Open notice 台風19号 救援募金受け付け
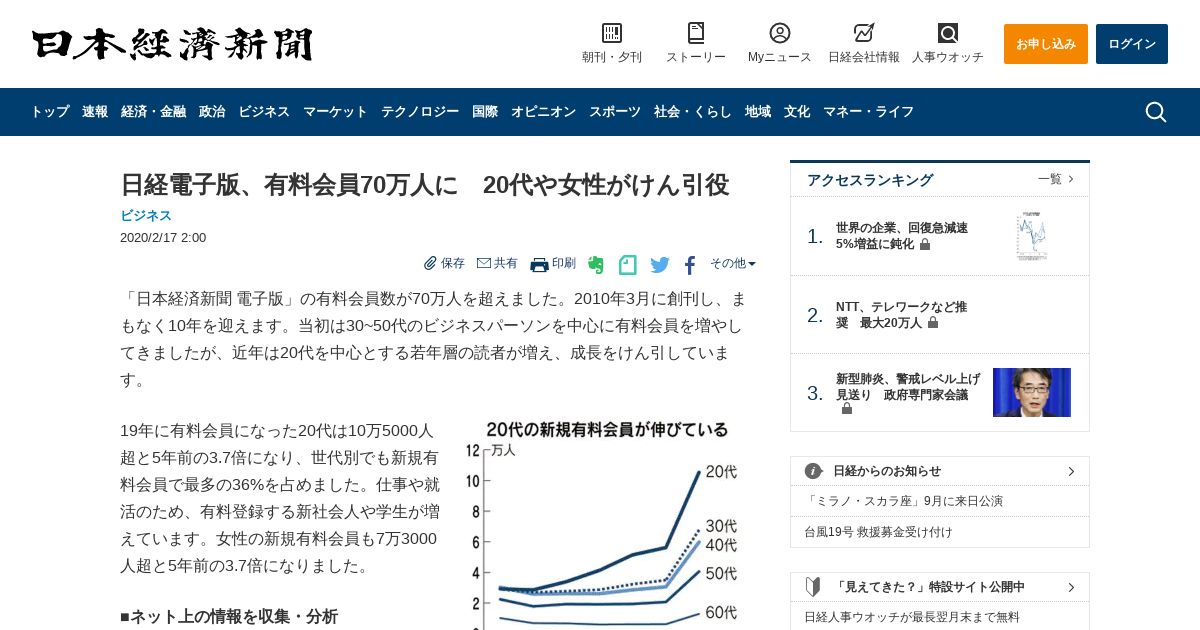1200x630 pixels. pos(878,532)
